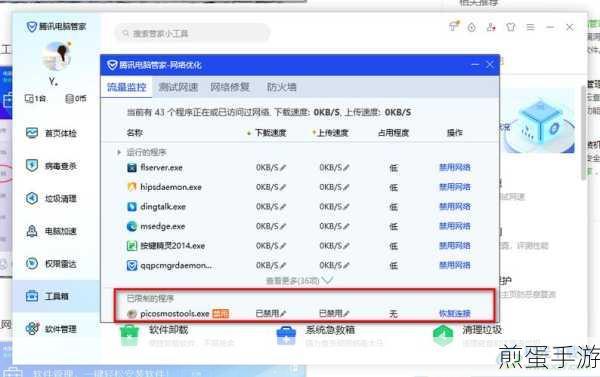
Task: Select the flserver.exe program icon
Action: [x=132, y=168]
